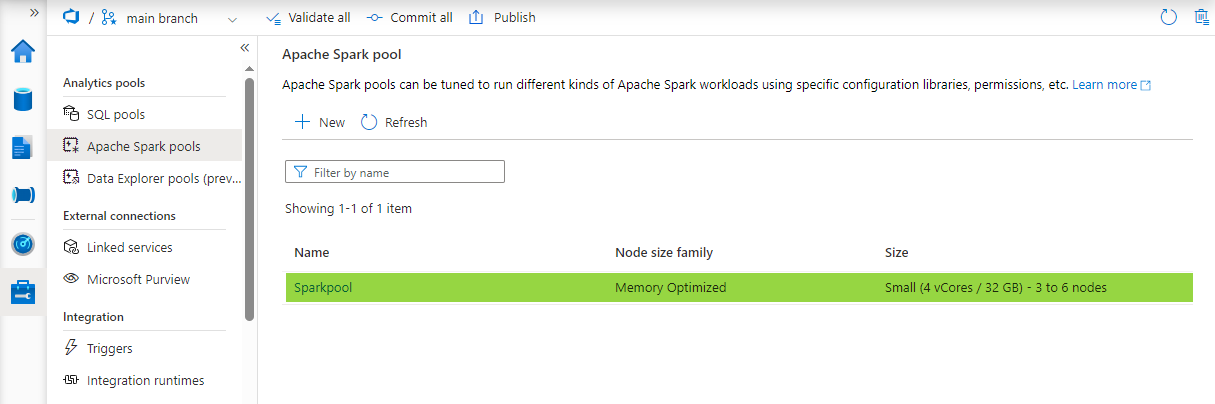This screenshot has height=404, width=1215.
Task: Click the refresh icon at top right
Action: click(1168, 17)
